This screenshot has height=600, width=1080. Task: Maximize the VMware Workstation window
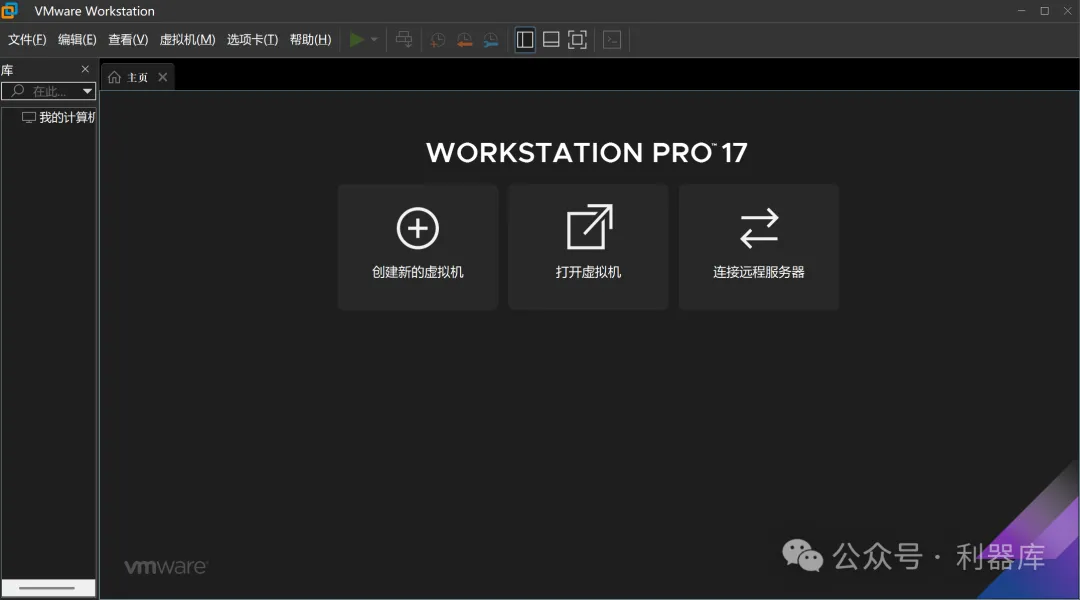[x=1045, y=10]
